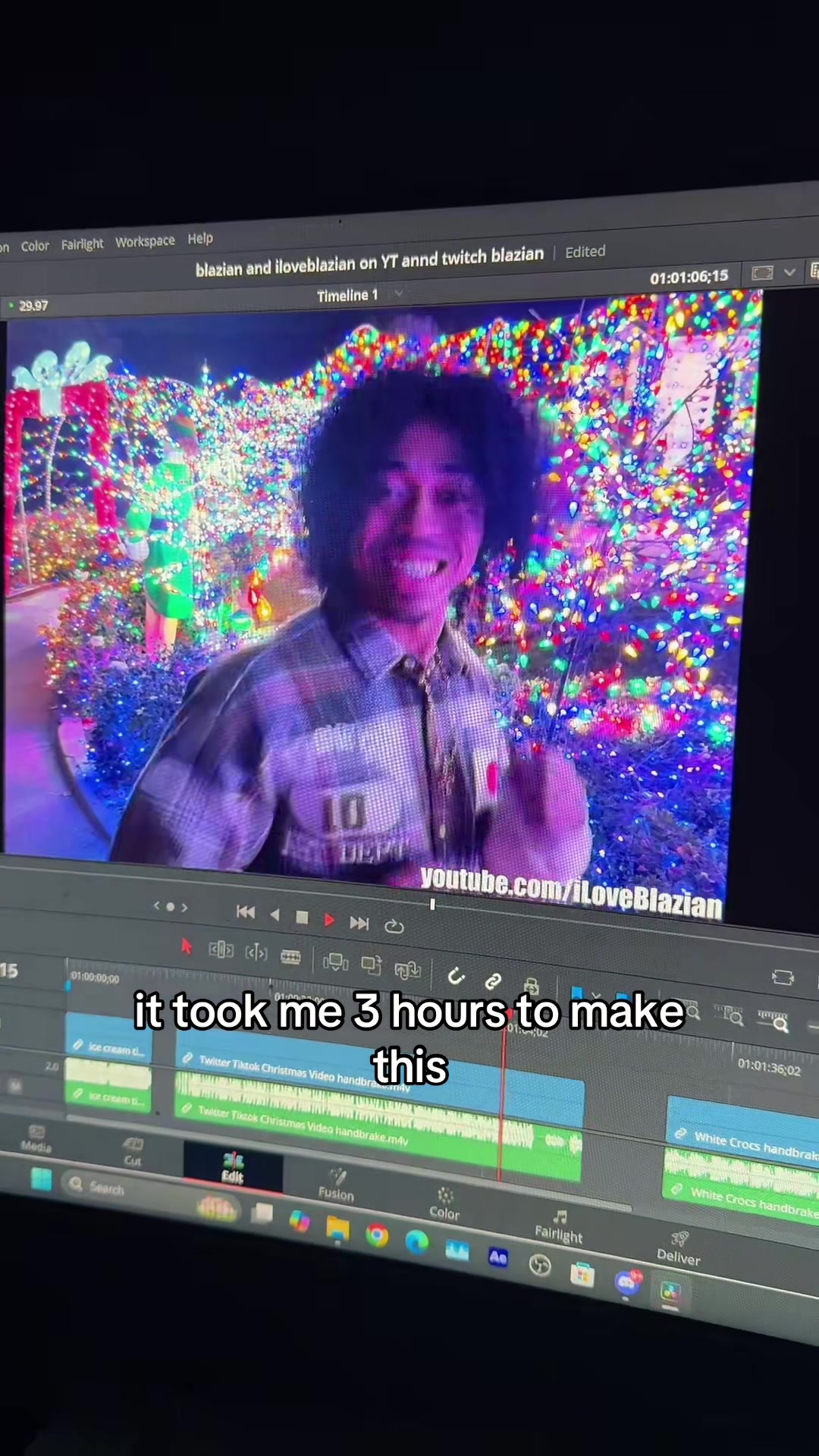819x1456 pixels.
Task: Switch to the Color page tab
Action: (x=444, y=1203)
